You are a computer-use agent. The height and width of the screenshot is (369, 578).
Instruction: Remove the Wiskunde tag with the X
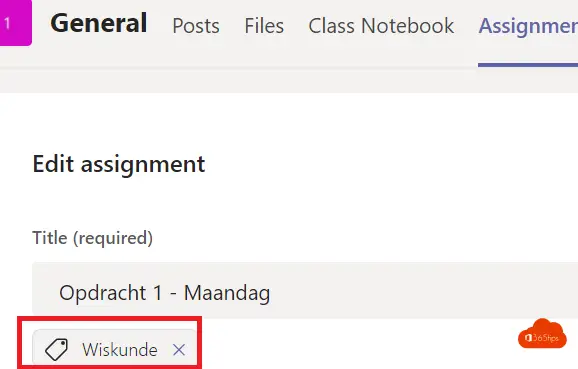click(179, 349)
